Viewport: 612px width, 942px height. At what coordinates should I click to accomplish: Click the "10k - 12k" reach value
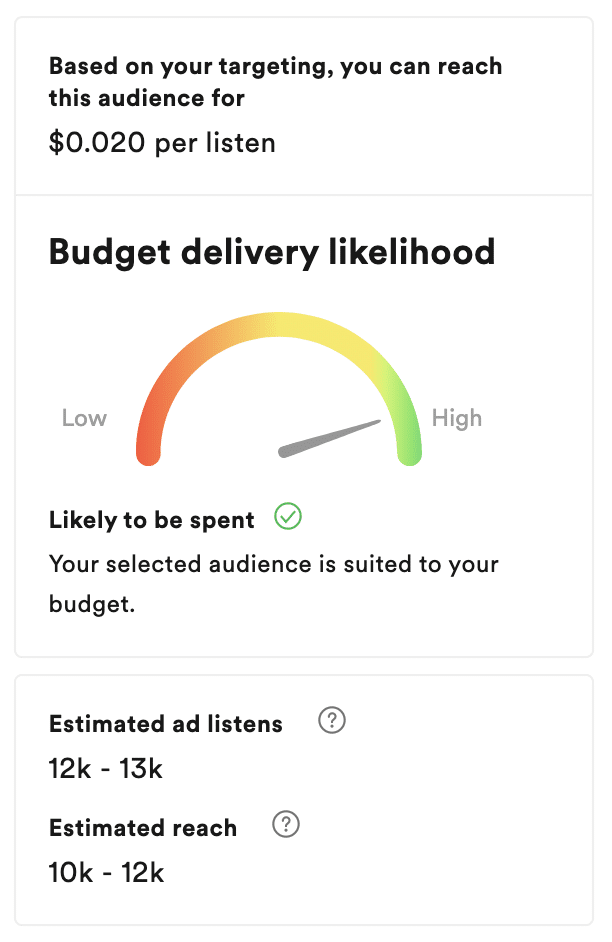coord(106,873)
